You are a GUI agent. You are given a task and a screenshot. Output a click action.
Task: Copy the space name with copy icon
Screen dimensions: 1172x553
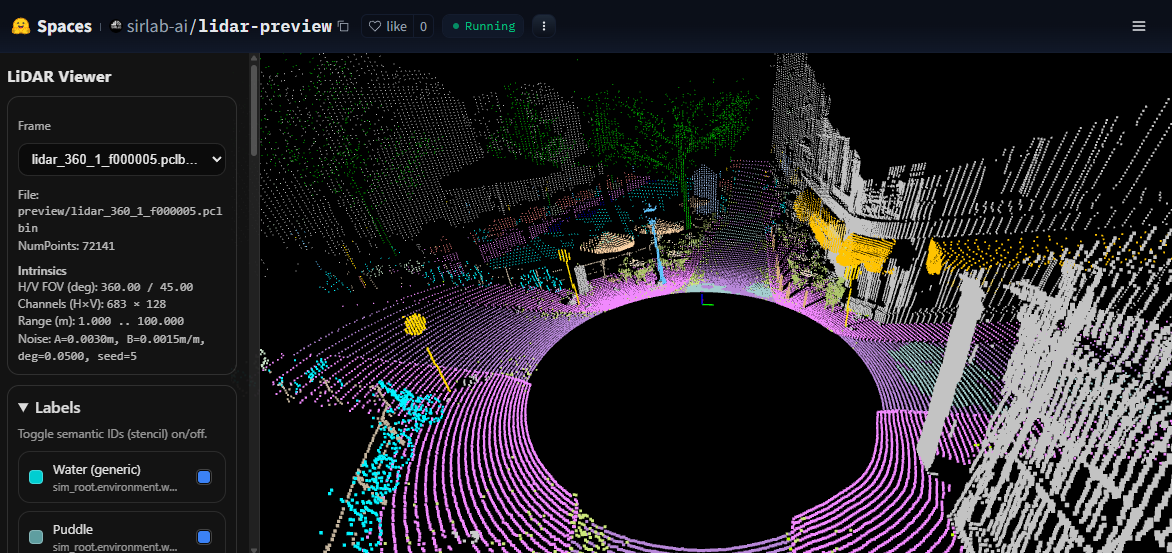343,26
